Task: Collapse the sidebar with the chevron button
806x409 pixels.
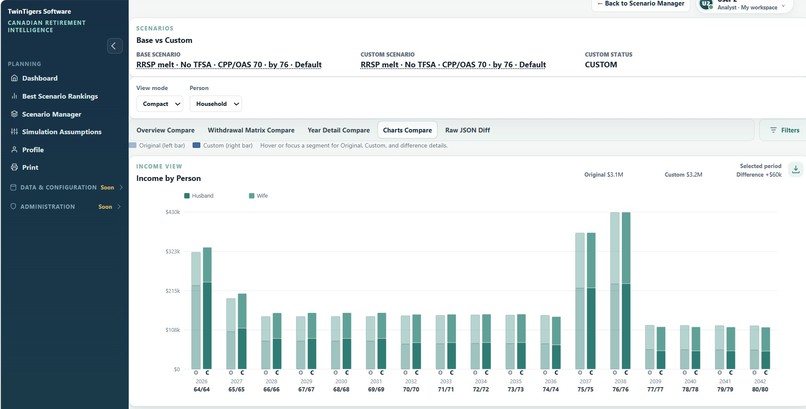Action: (x=115, y=46)
